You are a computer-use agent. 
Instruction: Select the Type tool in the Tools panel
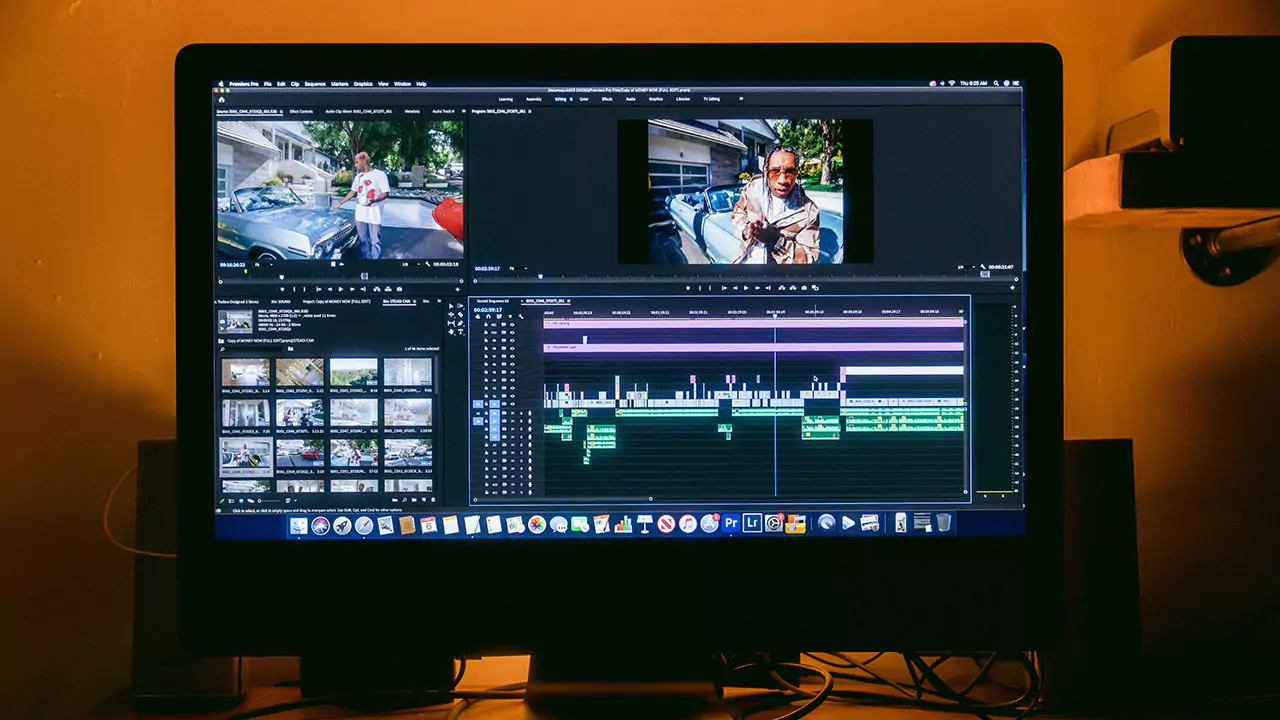tap(460, 332)
